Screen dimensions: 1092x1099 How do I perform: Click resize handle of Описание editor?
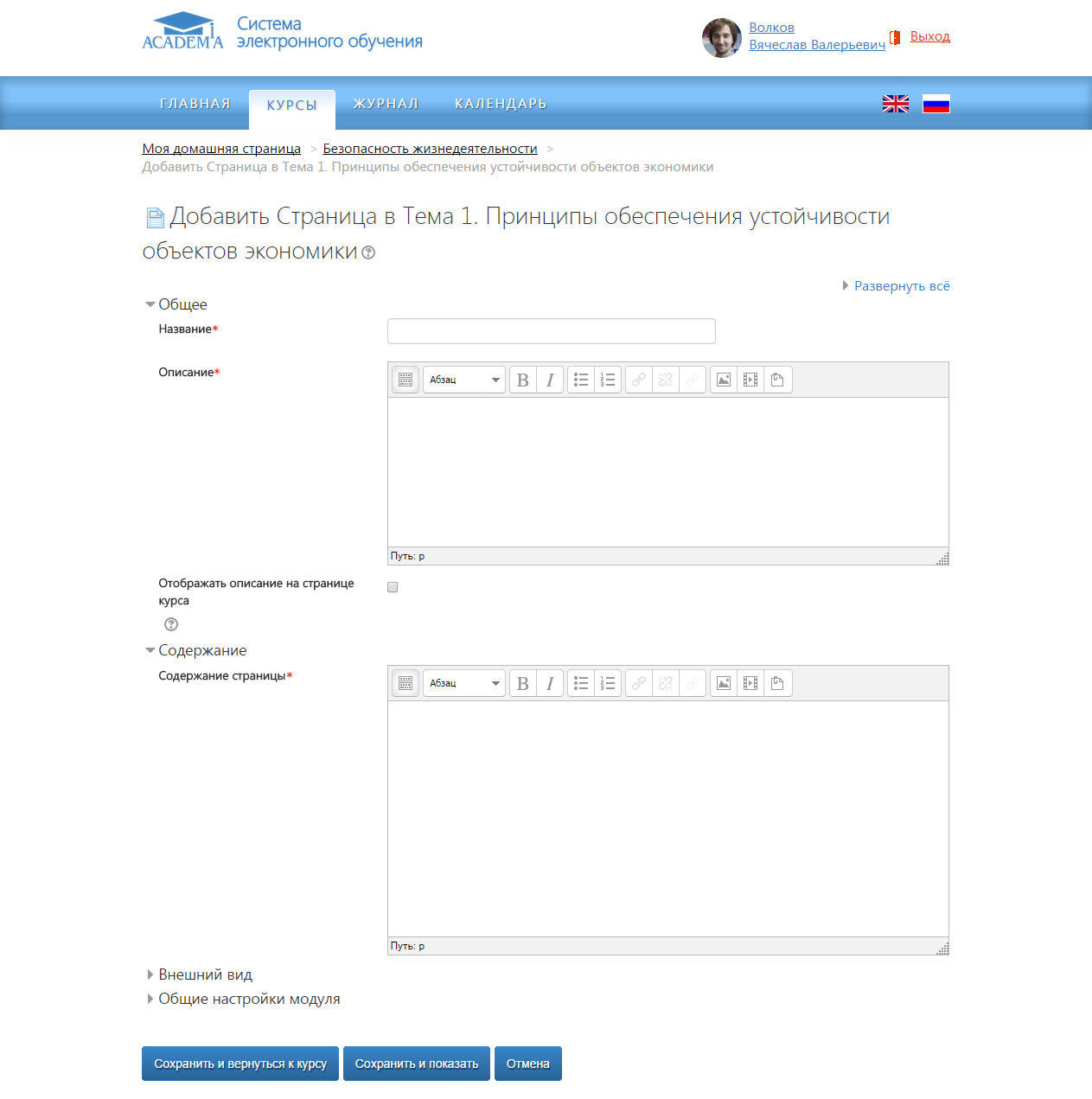pyautogui.click(x=942, y=559)
